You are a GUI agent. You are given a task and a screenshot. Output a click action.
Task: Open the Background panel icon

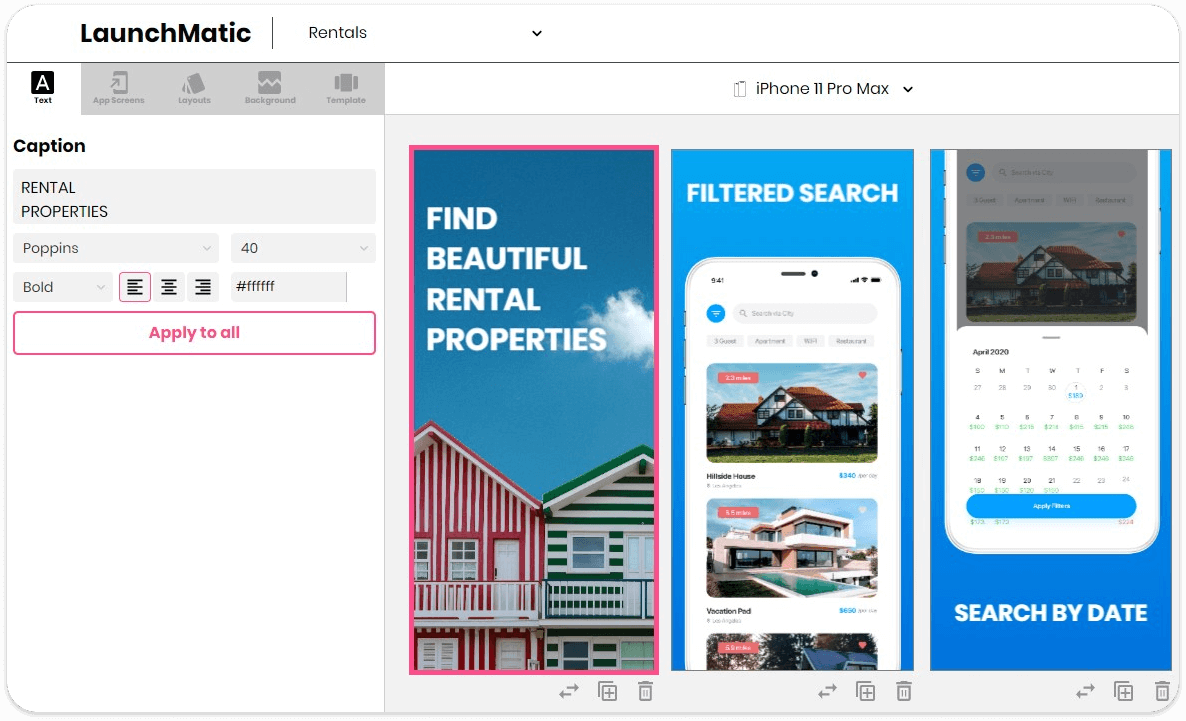click(270, 86)
